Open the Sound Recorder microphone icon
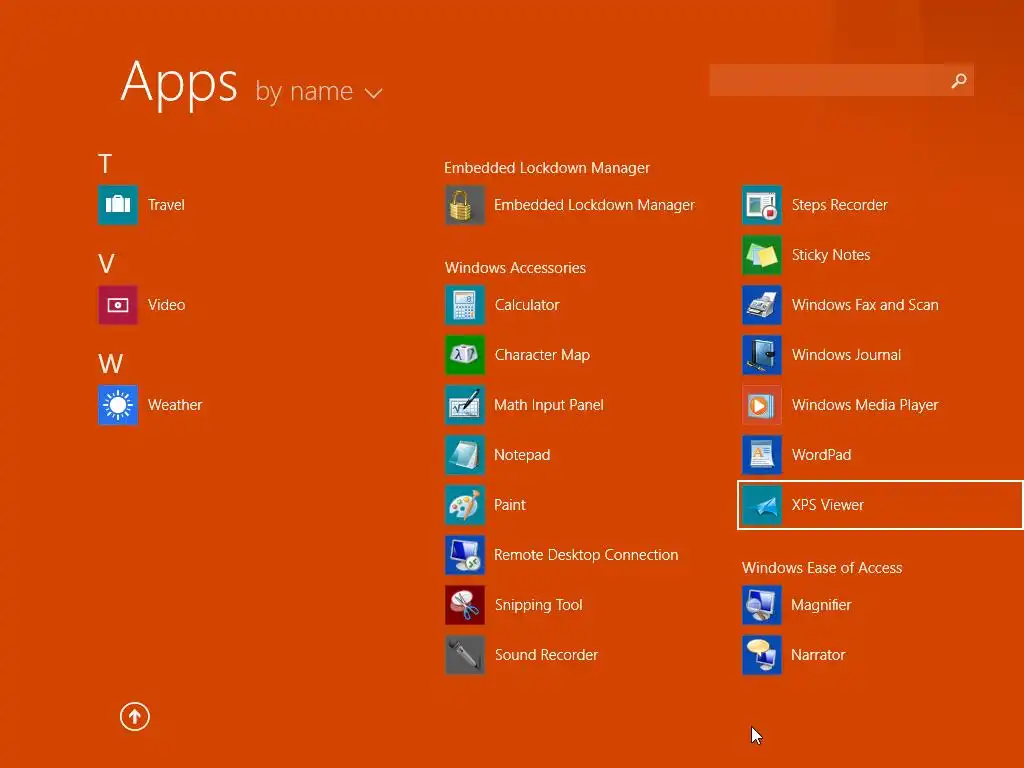 [x=464, y=654]
